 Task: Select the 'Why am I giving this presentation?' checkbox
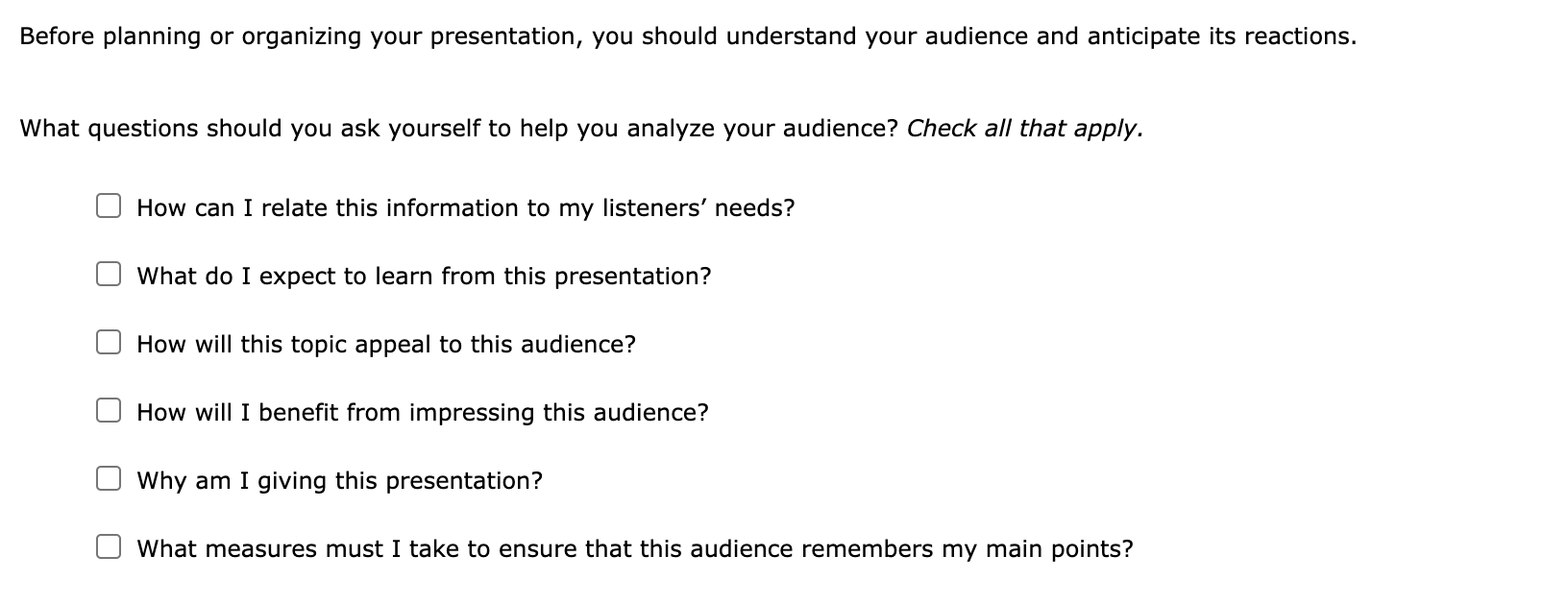(x=110, y=477)
